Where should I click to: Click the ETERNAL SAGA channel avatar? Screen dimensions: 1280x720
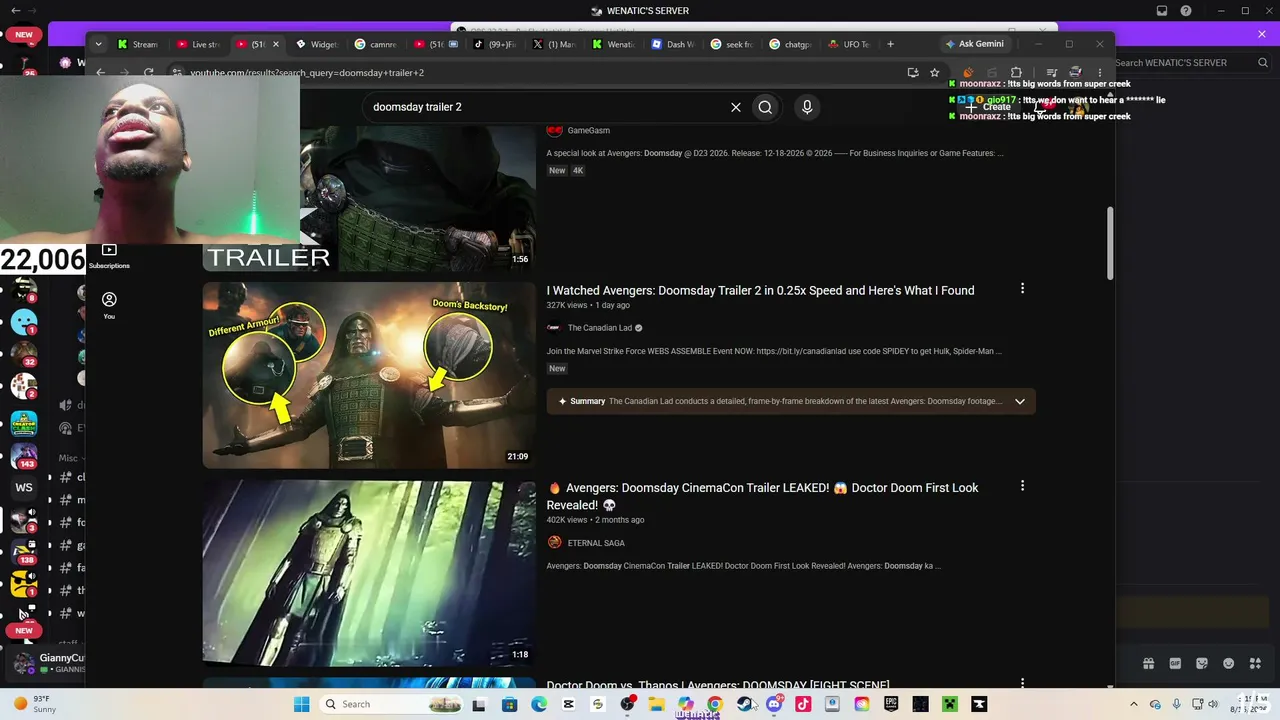pos(555,543)
